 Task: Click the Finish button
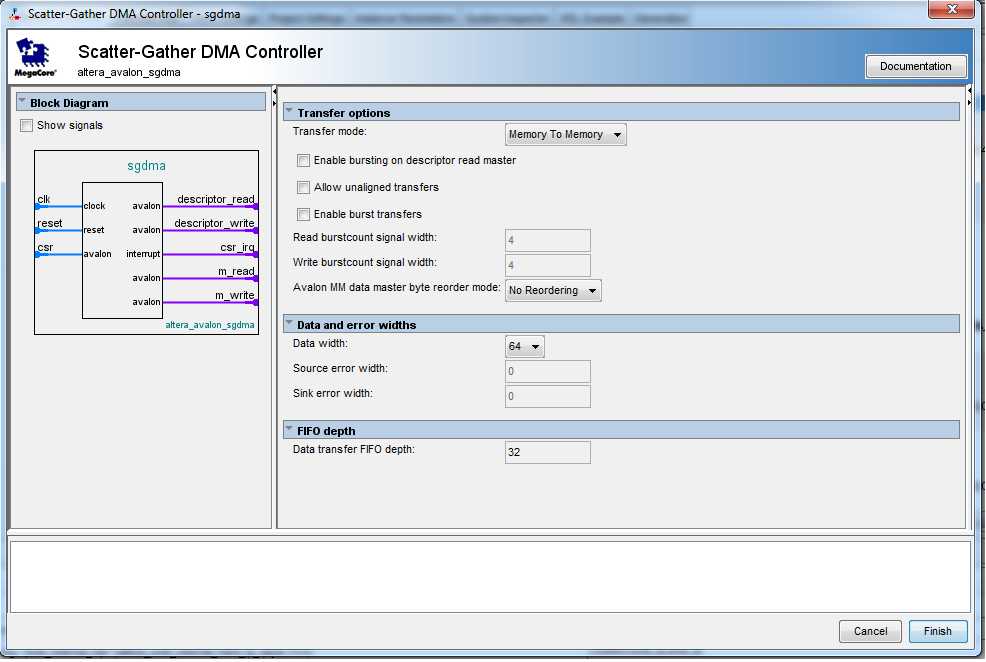point(938,631)
